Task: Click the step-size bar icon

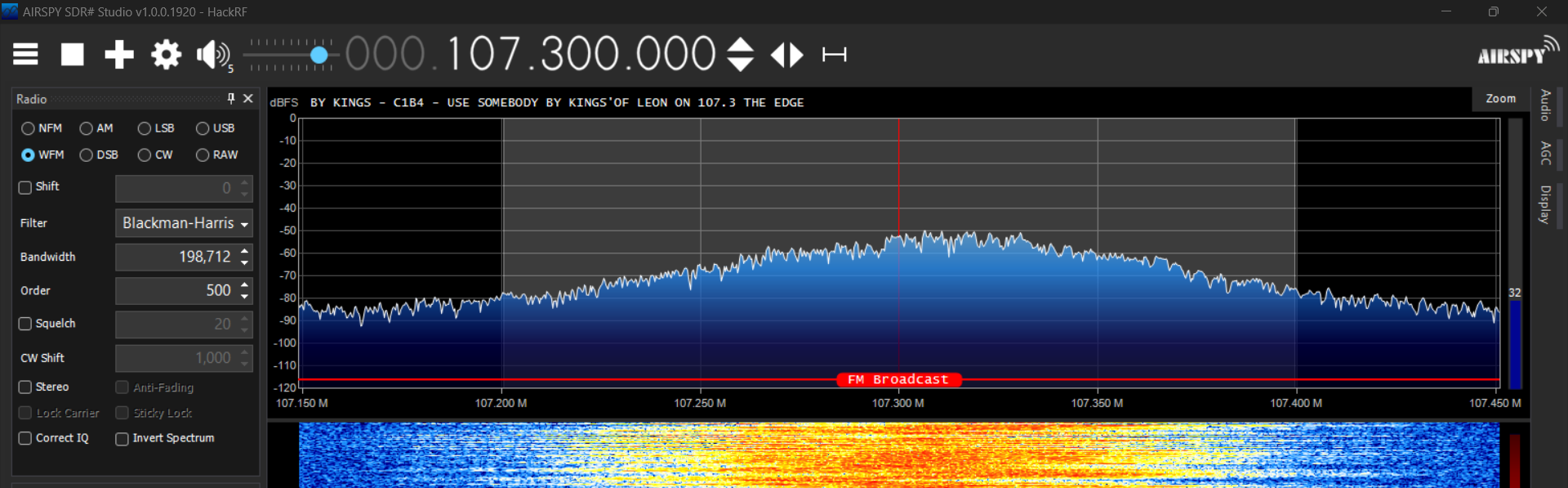Action: coord(834,55)
